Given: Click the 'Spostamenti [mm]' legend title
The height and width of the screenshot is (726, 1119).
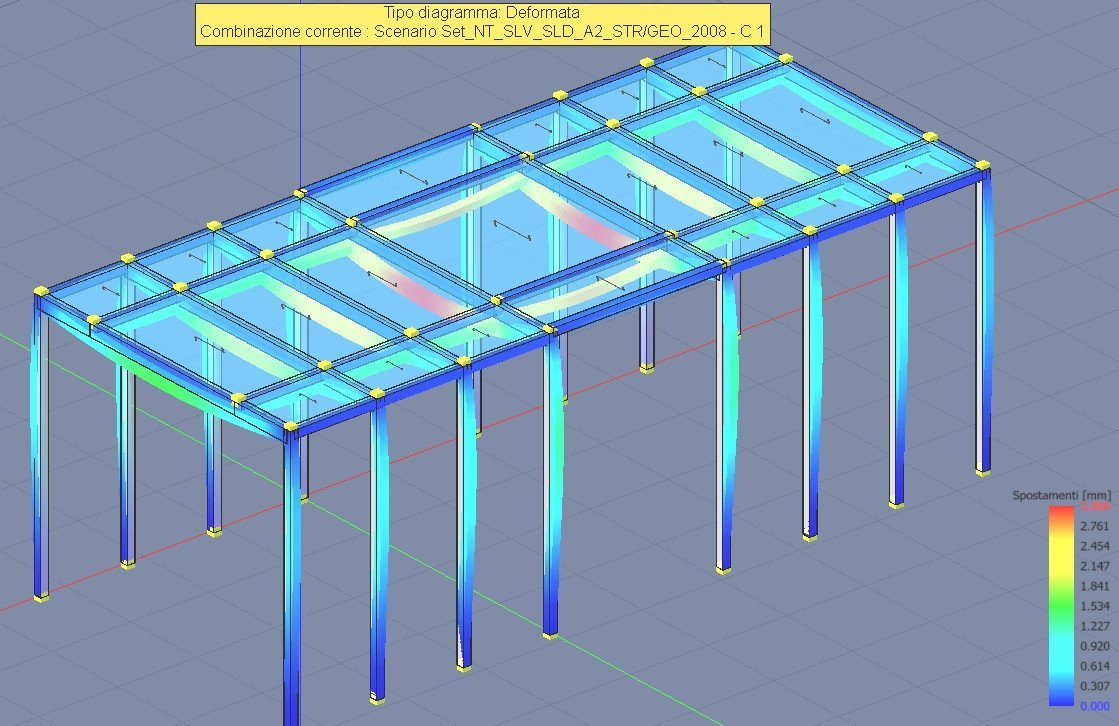Looking at the screenshot, I should [x=1061, y=495].
